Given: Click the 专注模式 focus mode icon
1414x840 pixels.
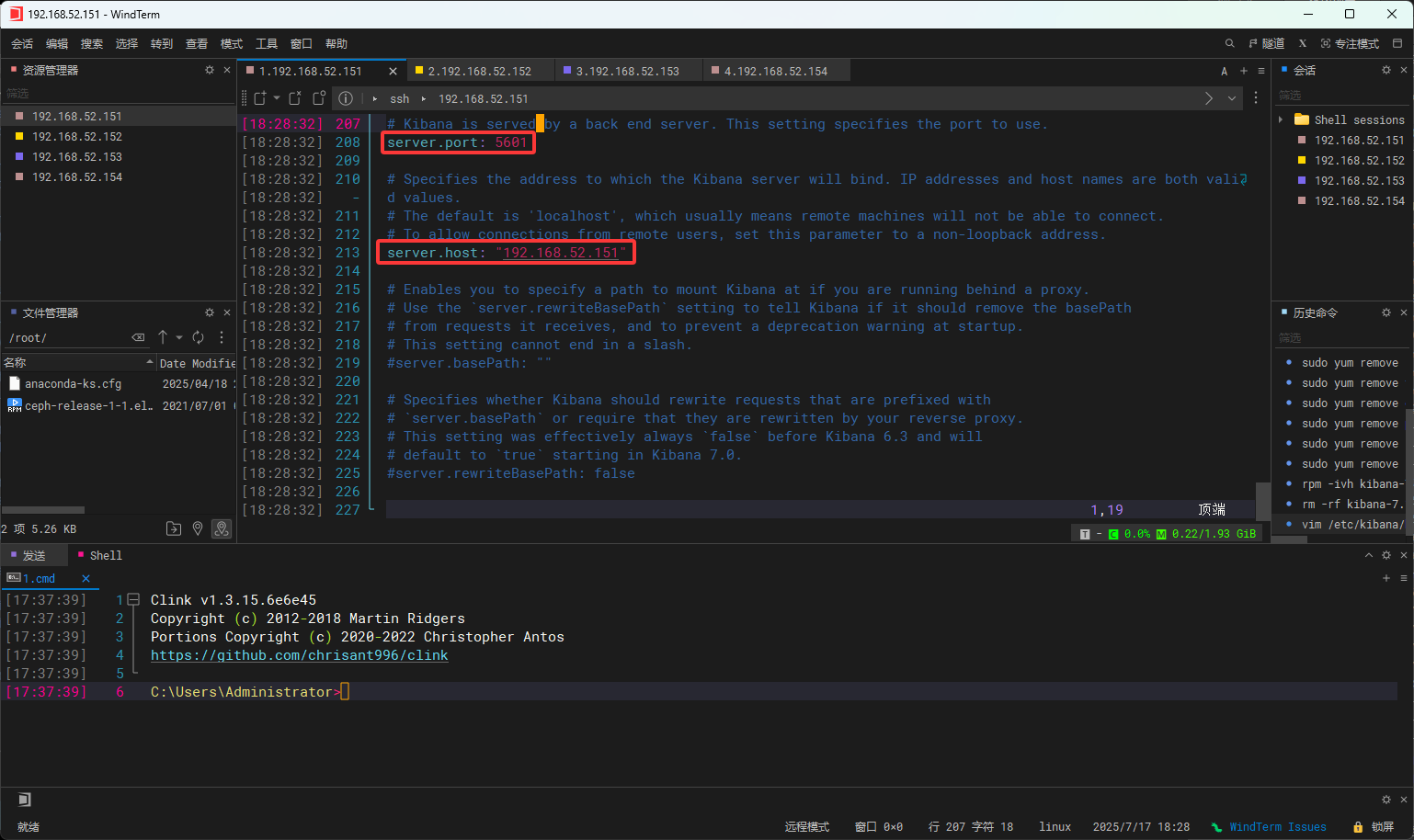Looking at the screenshot, I should click(x=1345, y=43).
